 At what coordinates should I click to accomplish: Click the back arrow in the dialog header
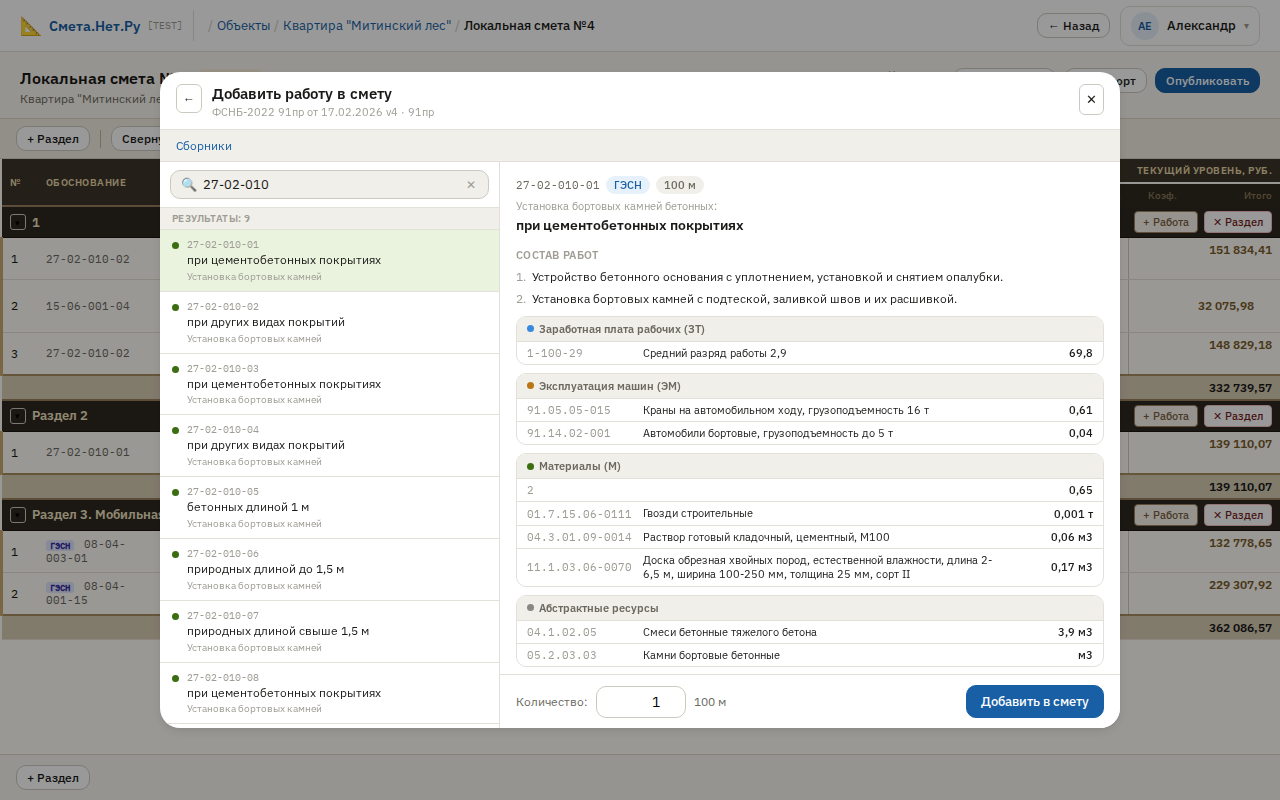[189, 99]
